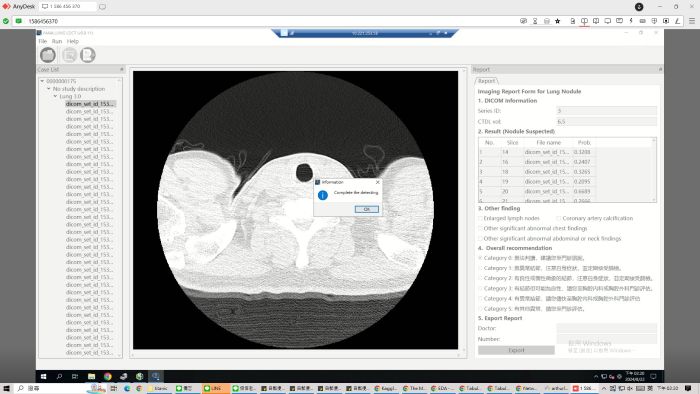Open the Run menu
Screen dimensions: 700x394
tap(57, 41)
